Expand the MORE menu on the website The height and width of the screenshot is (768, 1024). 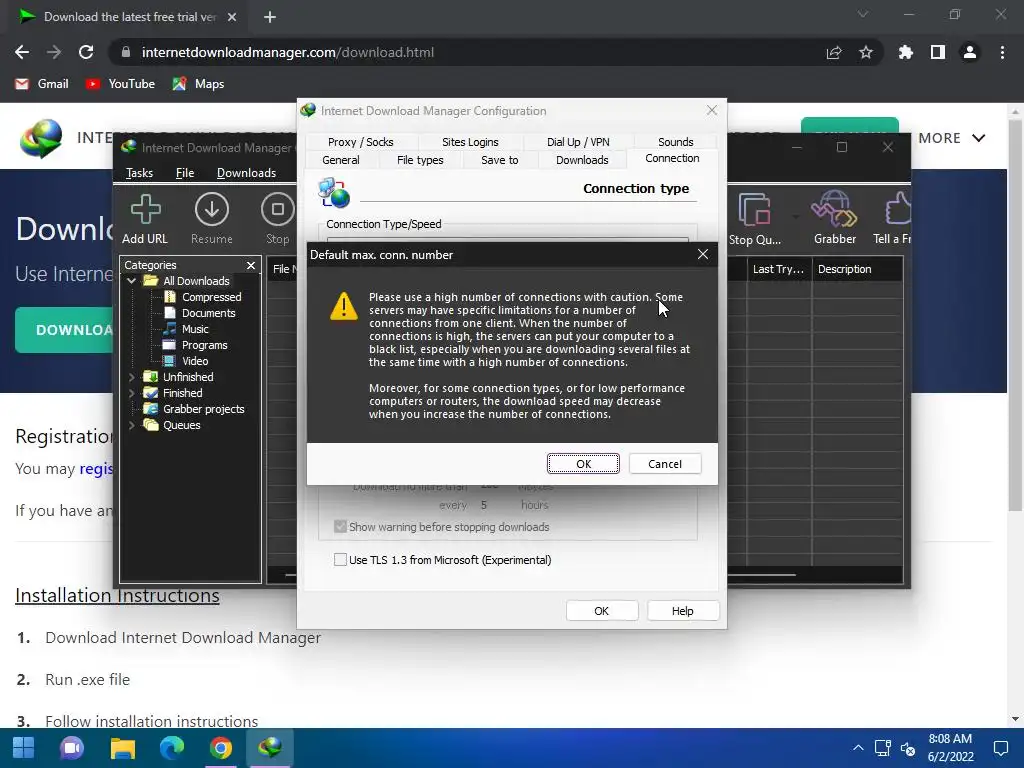(952, 138)
